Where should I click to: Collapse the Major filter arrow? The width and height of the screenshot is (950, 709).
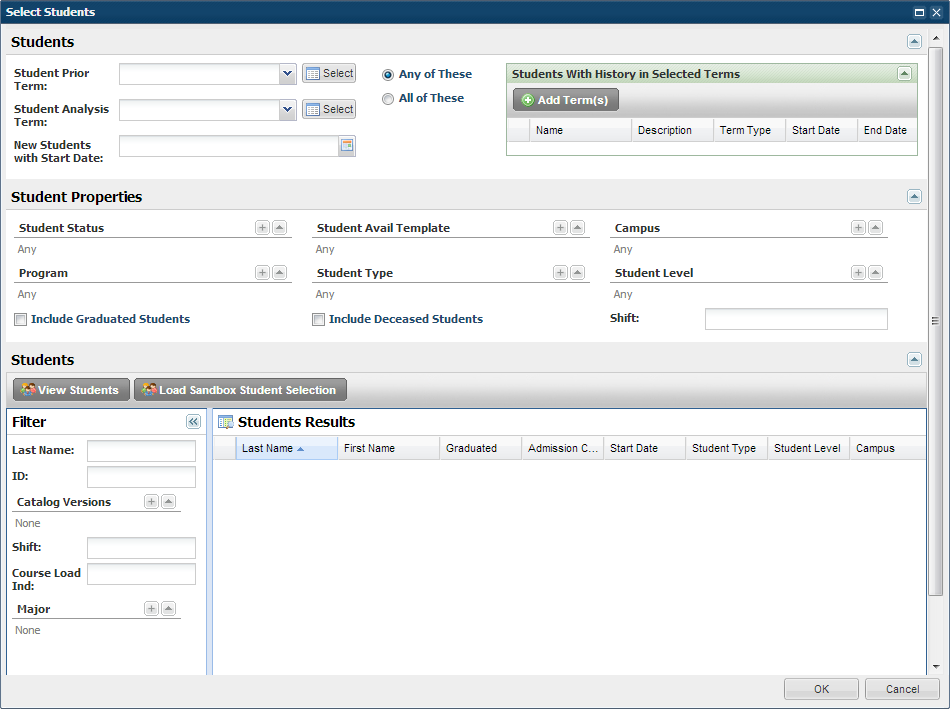coord(168,608)
